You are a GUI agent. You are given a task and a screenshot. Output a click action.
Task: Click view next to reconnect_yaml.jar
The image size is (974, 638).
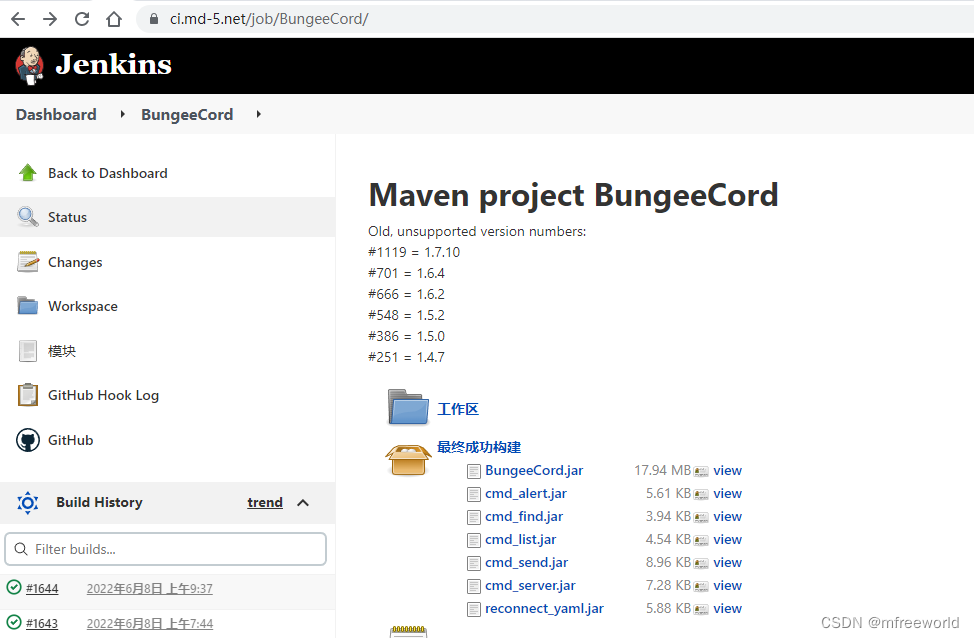pos(727,608)
